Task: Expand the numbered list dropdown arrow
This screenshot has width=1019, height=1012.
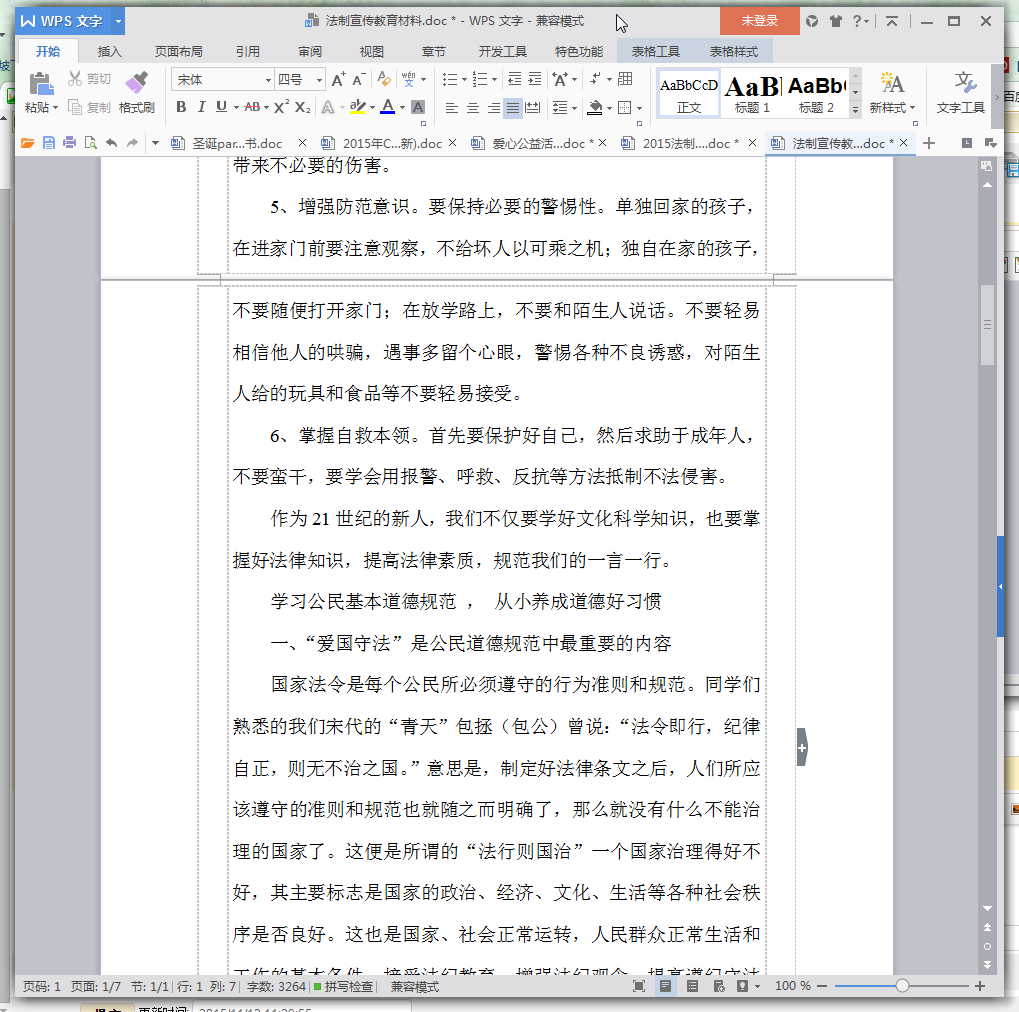Action: tap(495, 80)
